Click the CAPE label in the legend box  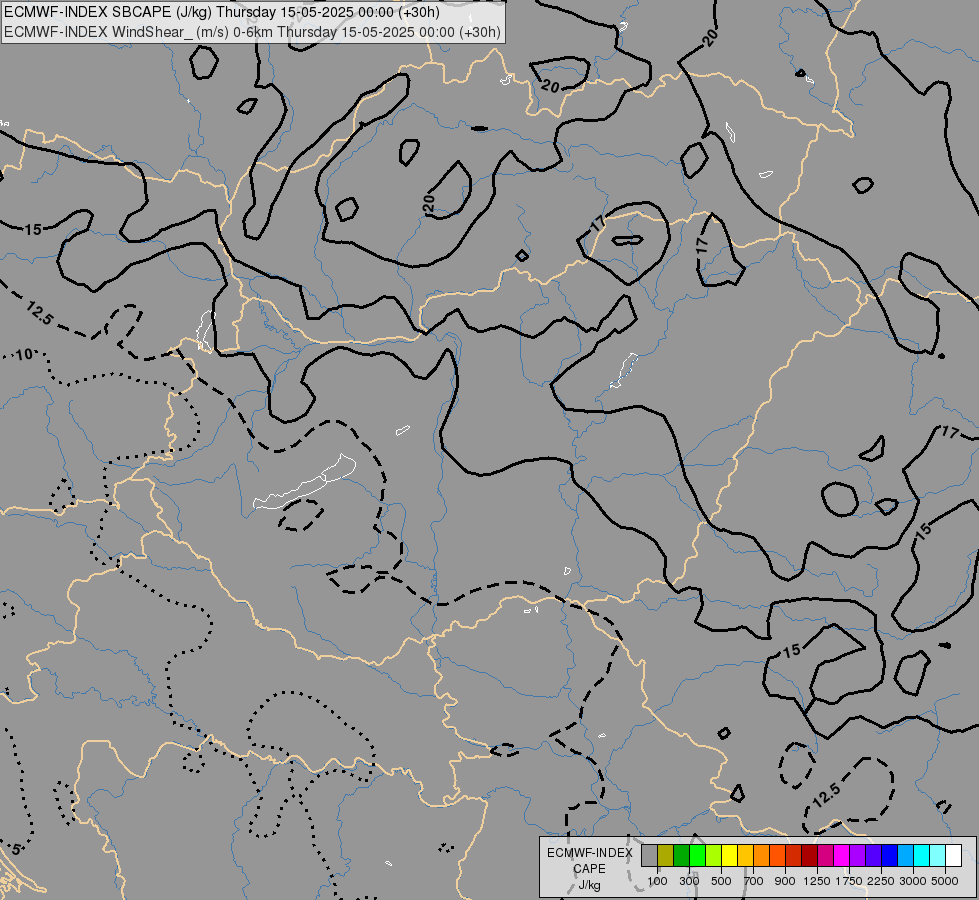(x=589, y=869)
